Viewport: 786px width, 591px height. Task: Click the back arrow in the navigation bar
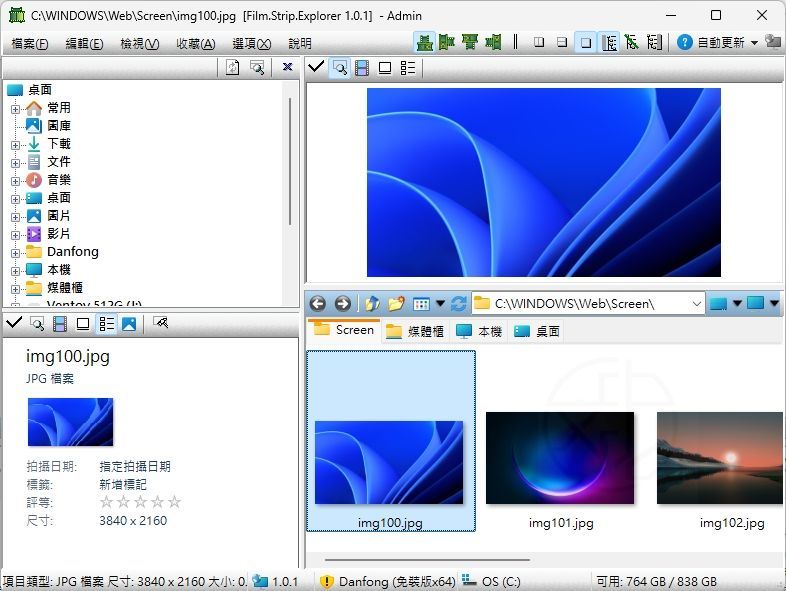point(318,304)
